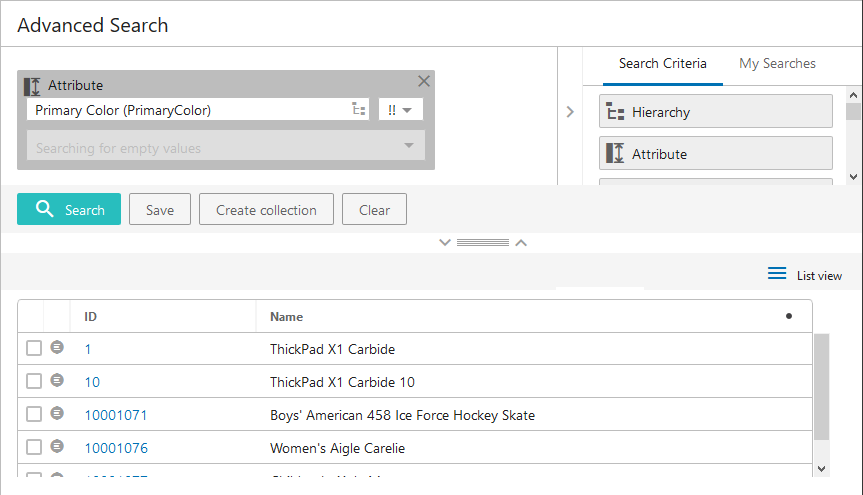This screenshot has height=495, width=863.
Task: Click the results pane splitter handle
Action: point(483,243)
